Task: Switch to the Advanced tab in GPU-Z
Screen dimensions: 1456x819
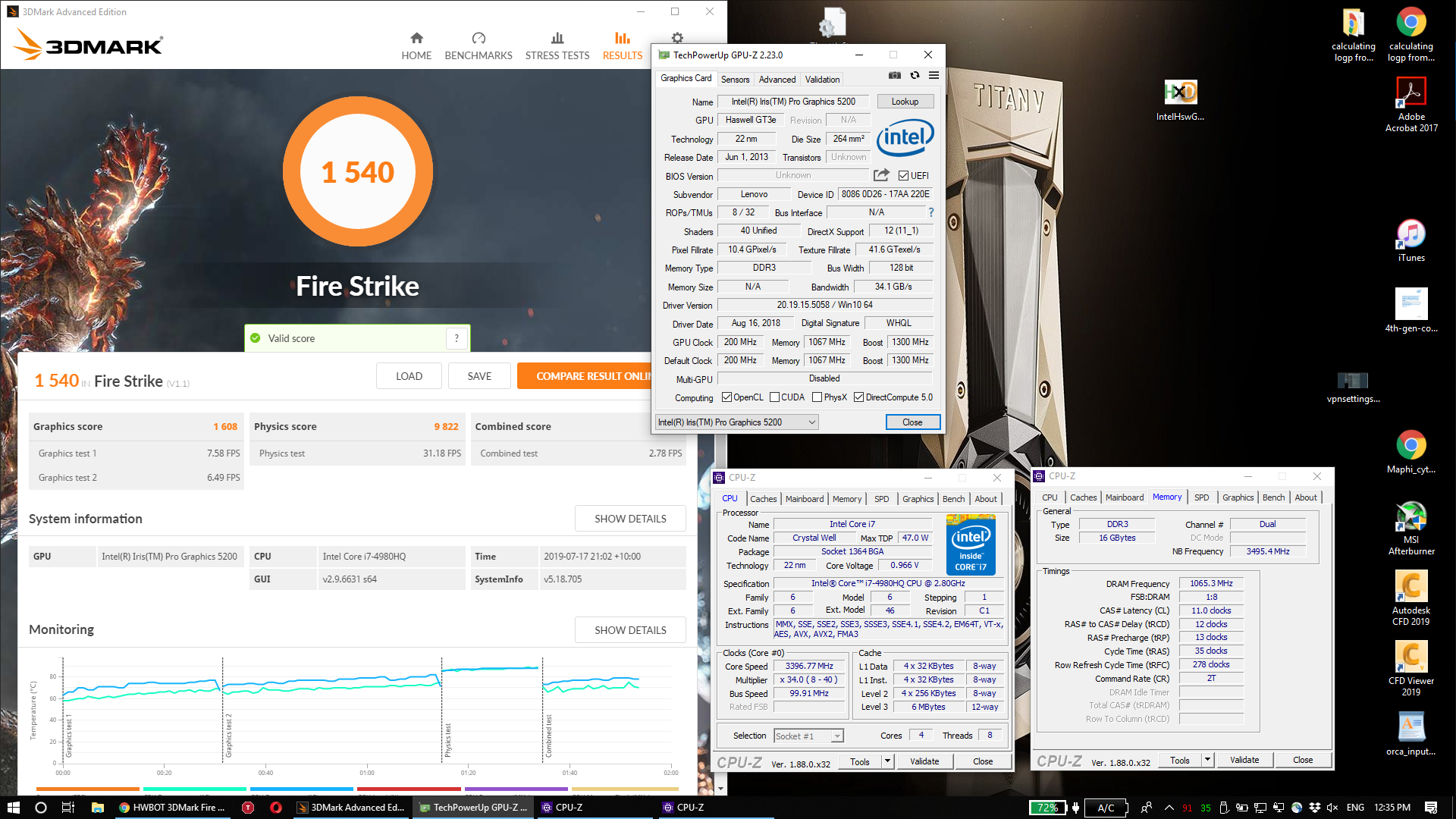Action: (777, 80)
